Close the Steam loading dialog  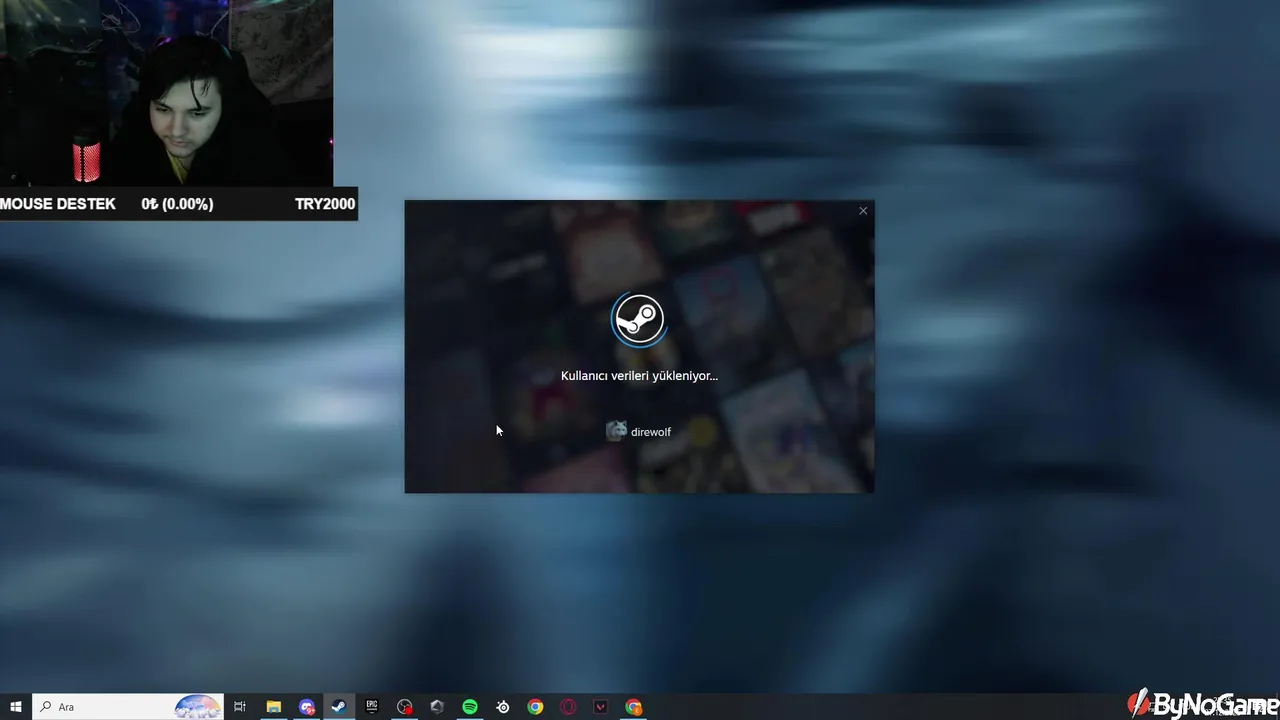pos(863,211)
